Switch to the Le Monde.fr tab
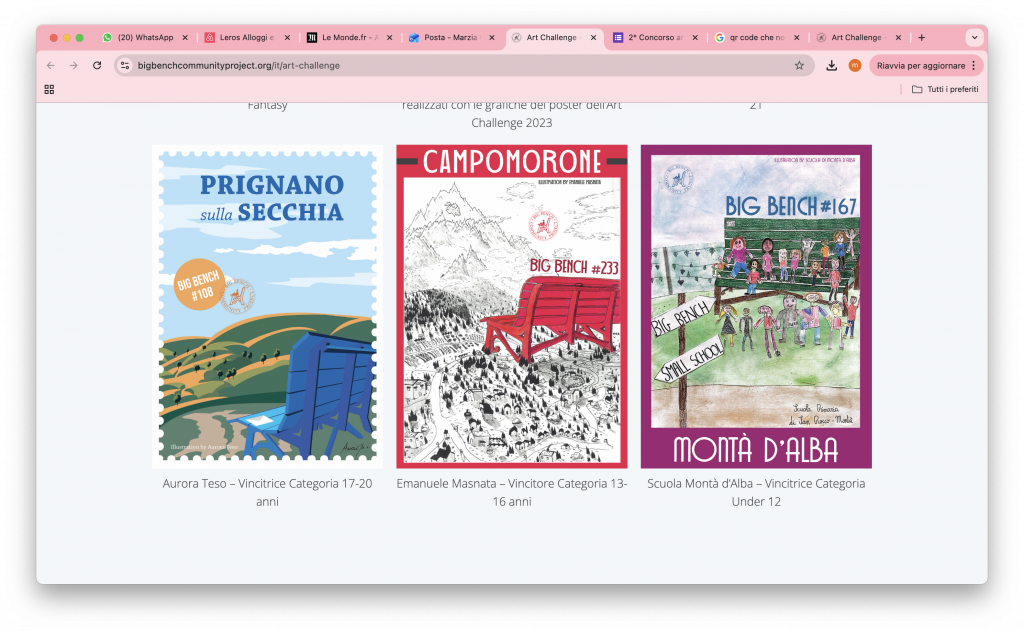The height and width of the screenshot is (632, 1024). 343,37
